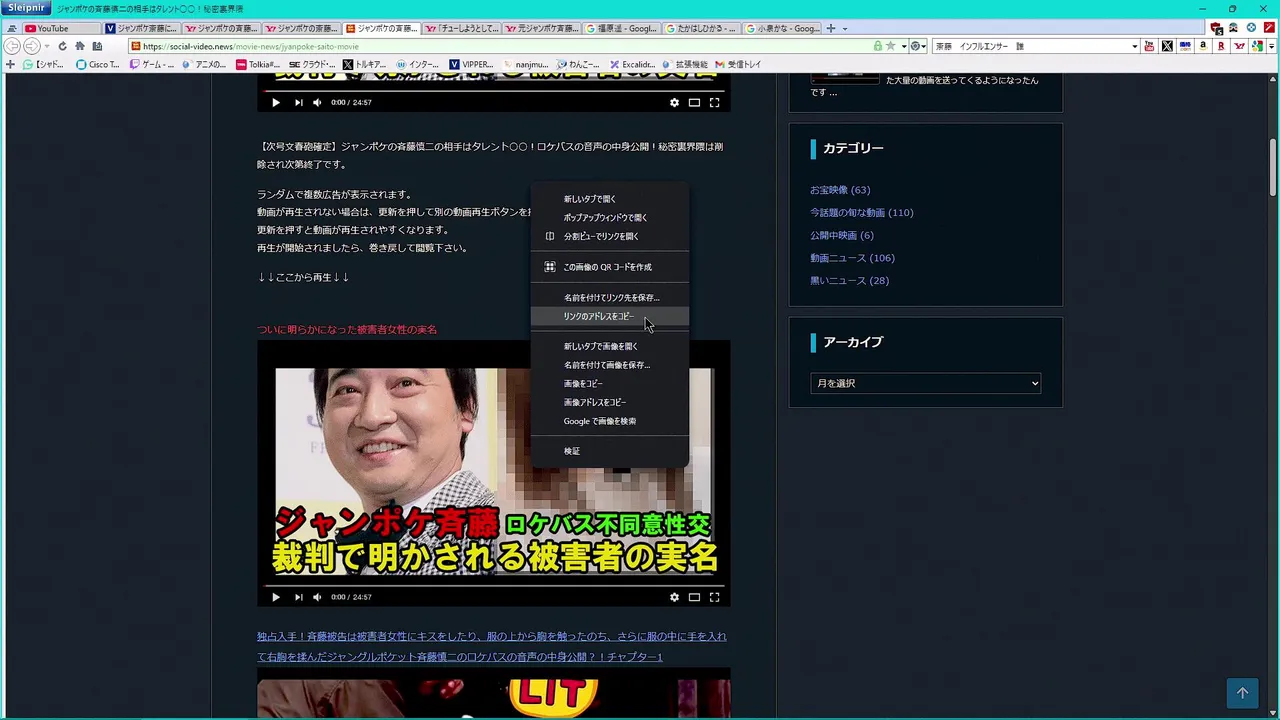Open the 今話題の旬な動画 category link

click(861, 212)
